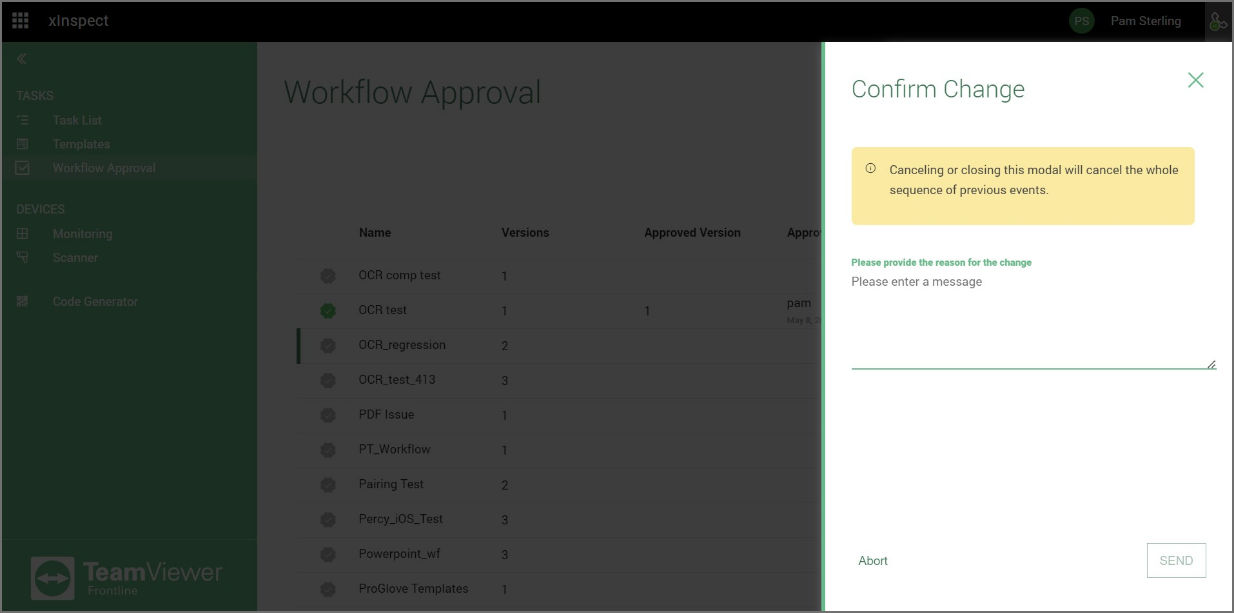The width and height of the screenshot is (1234, 613).
Task: Select the OCR comp test row name
Action: [400, 275]
